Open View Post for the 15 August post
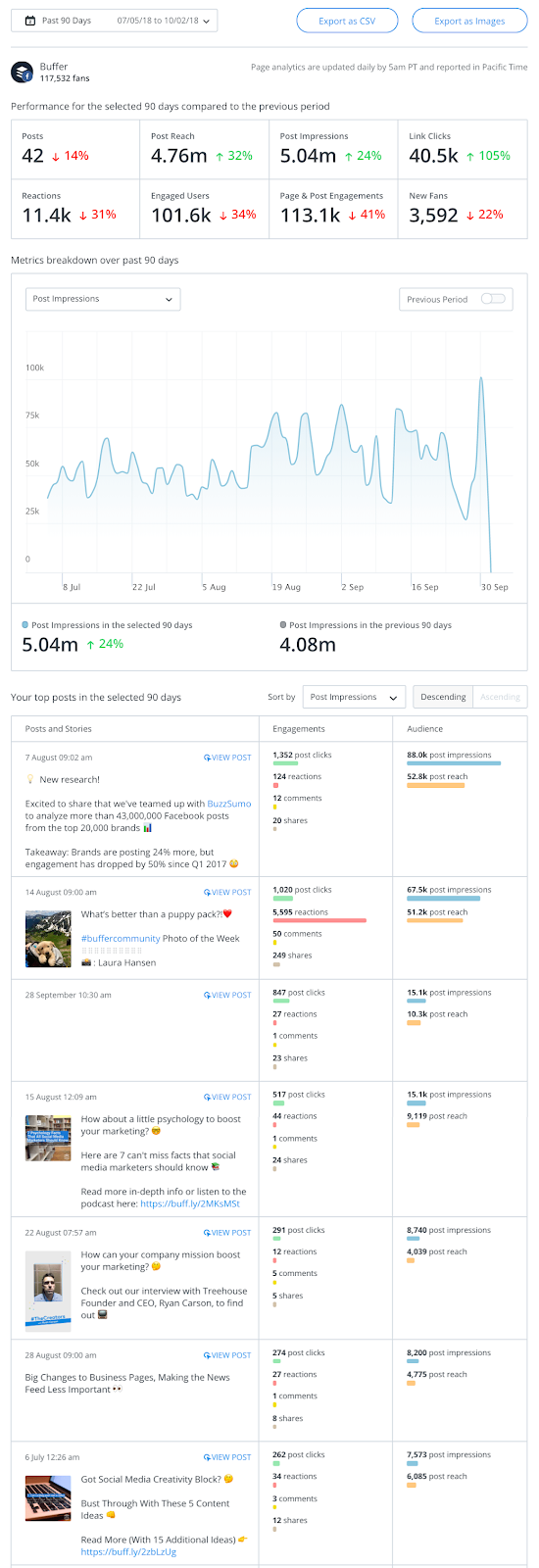Screen dimensions: 539x1568 point(227,1098)
